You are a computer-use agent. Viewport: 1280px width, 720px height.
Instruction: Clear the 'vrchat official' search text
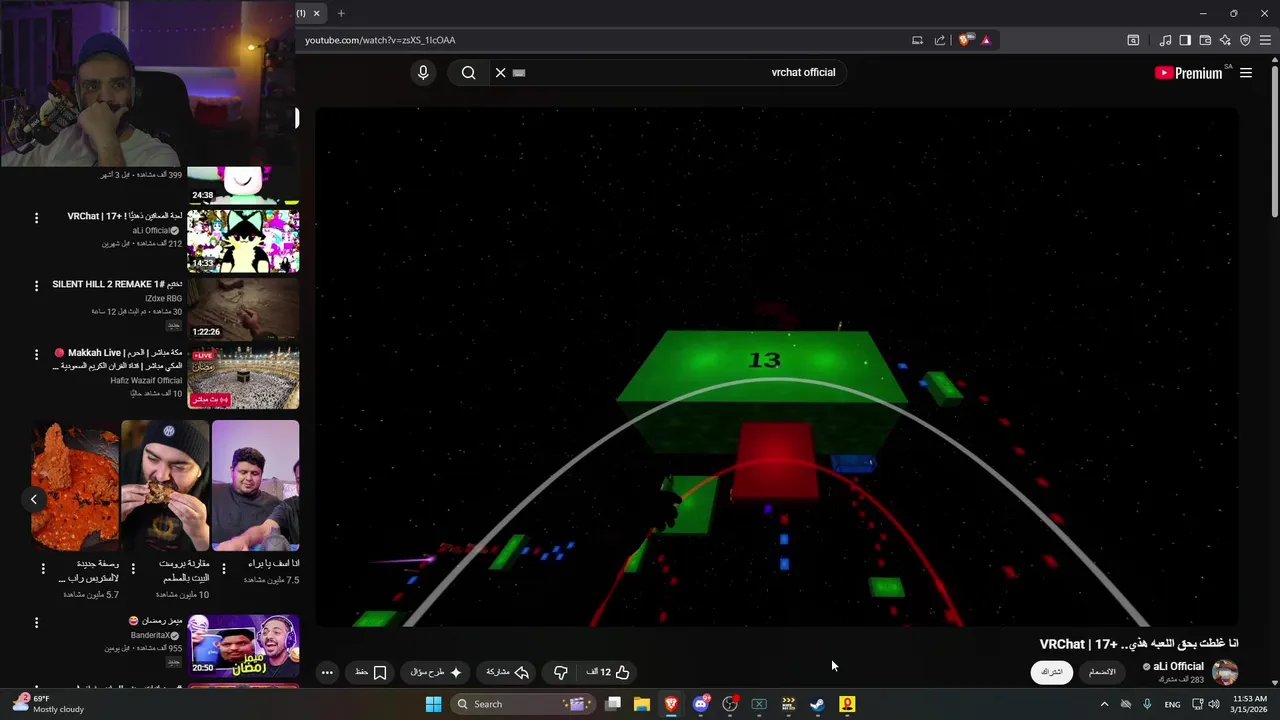coord(500,72)
